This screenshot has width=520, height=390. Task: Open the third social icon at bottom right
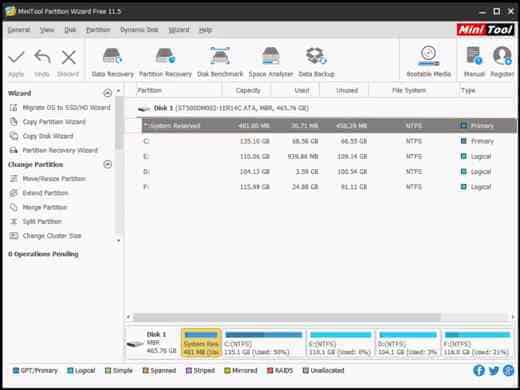coord(508,370)
